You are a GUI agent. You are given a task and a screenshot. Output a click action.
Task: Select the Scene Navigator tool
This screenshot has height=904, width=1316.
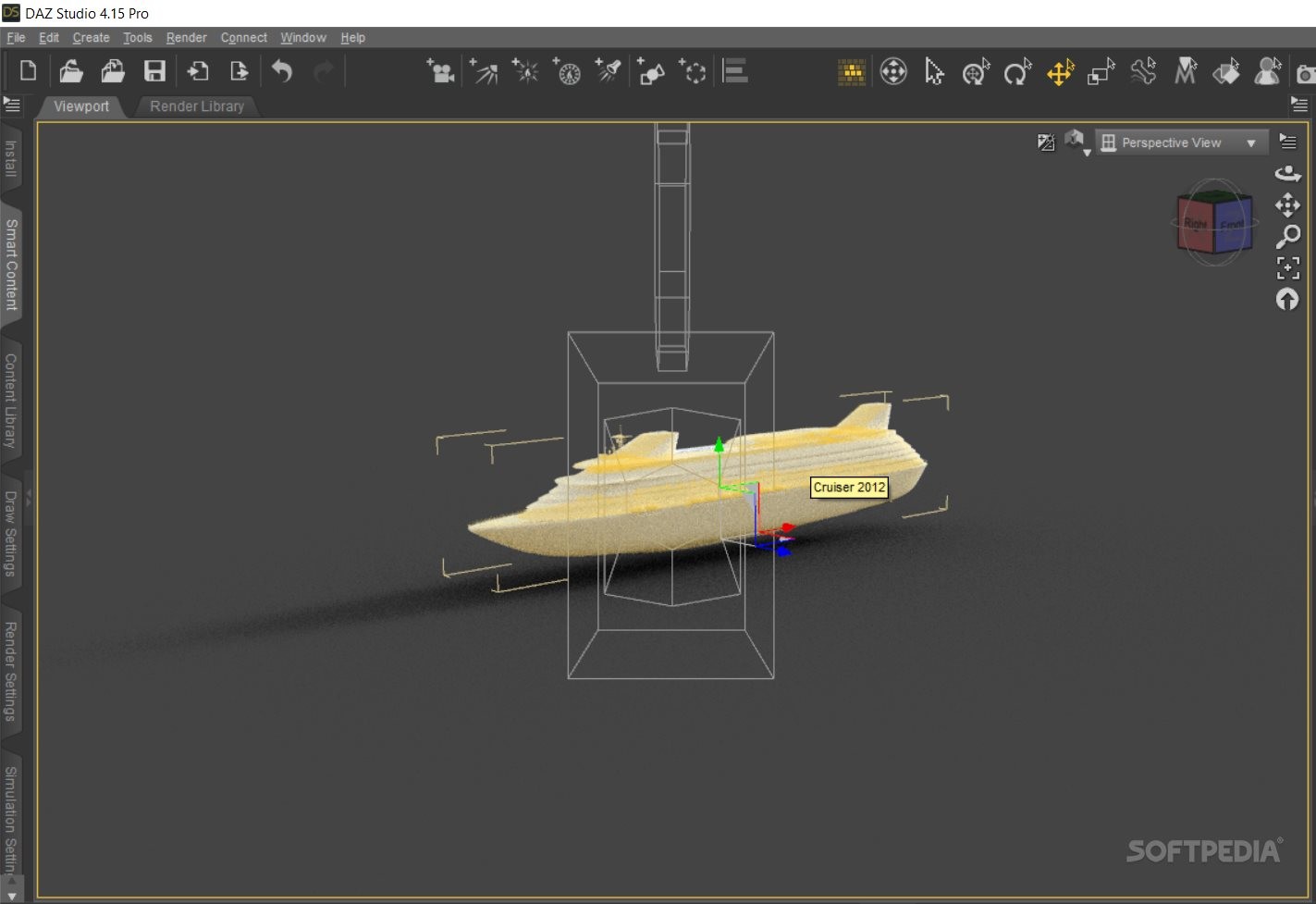click(893, 71)
